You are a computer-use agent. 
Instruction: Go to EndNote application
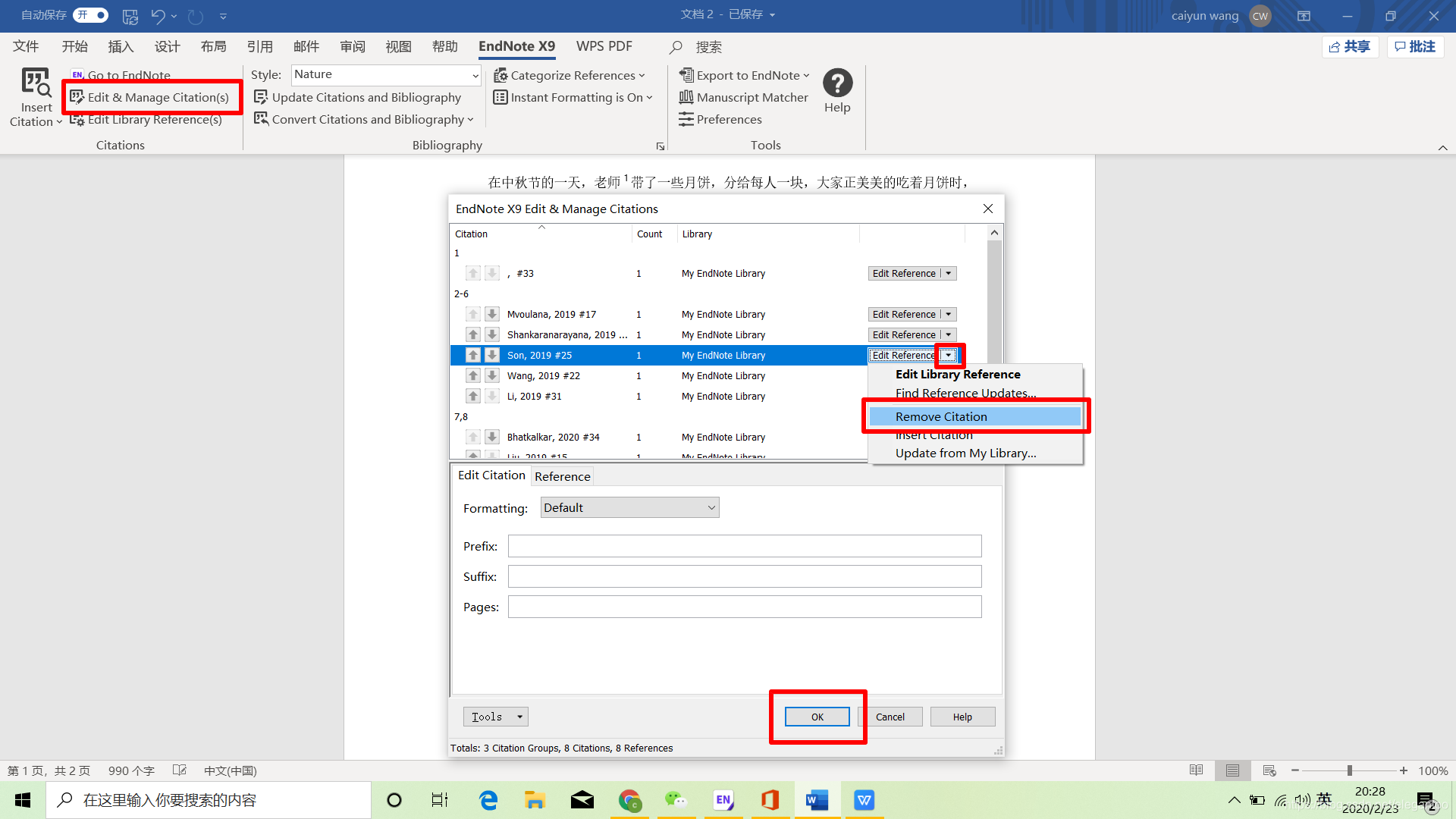tap(121, 75)
